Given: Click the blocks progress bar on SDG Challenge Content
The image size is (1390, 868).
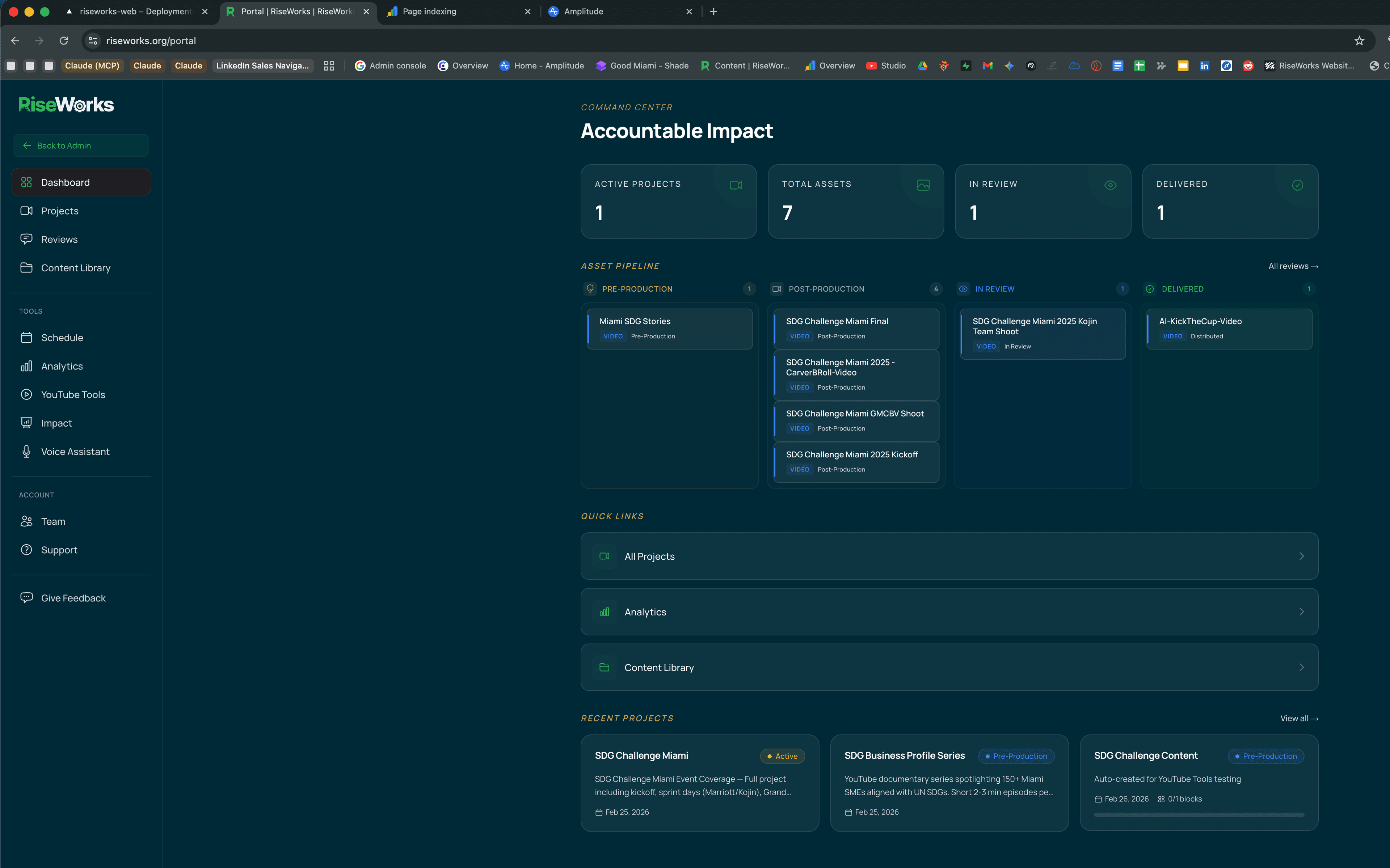Looking at the screenshot, I should click(x=1199, y=814).
